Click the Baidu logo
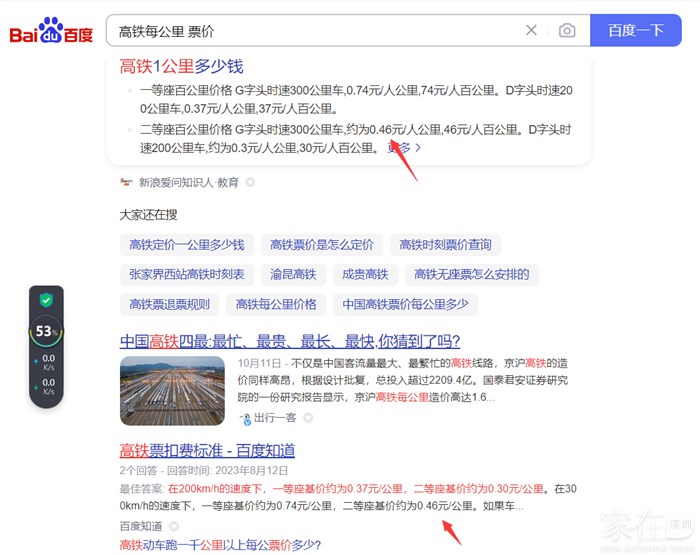Image resolution: width=700 pixels, height=555 pixels. (52, 31)
